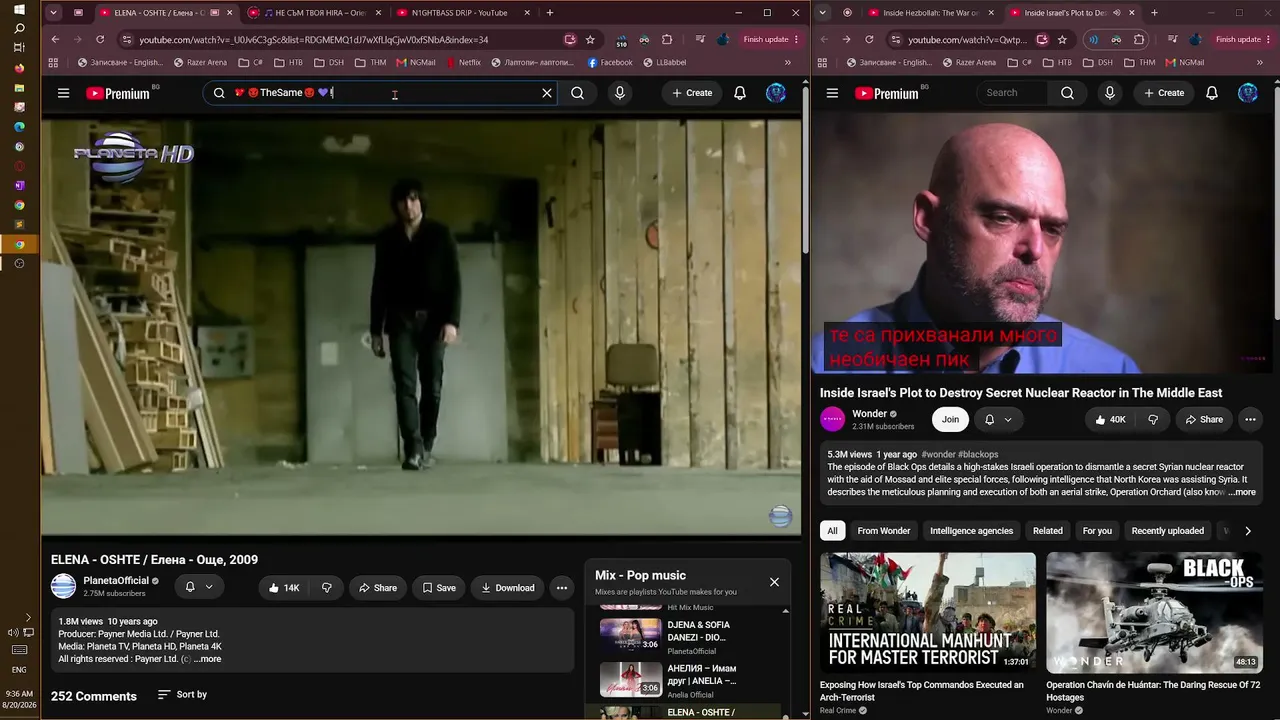1280x720 pixels.
Task: Select the All filter chip
Action: (832, 531)
